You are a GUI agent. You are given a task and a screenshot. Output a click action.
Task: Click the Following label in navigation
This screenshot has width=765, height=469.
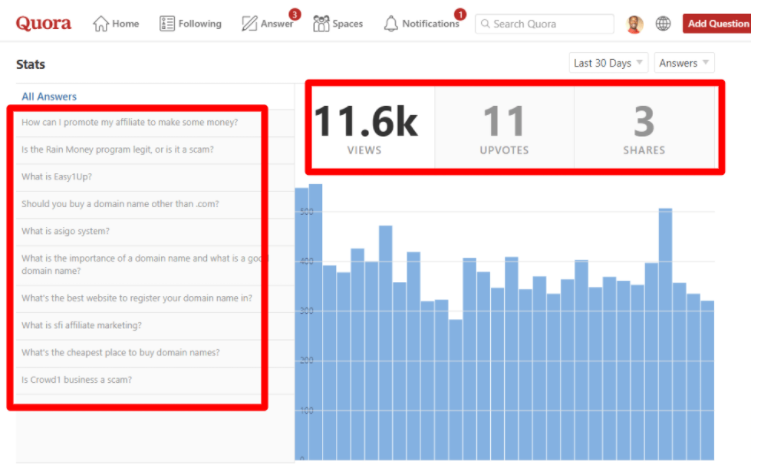(x=200, y=24)
